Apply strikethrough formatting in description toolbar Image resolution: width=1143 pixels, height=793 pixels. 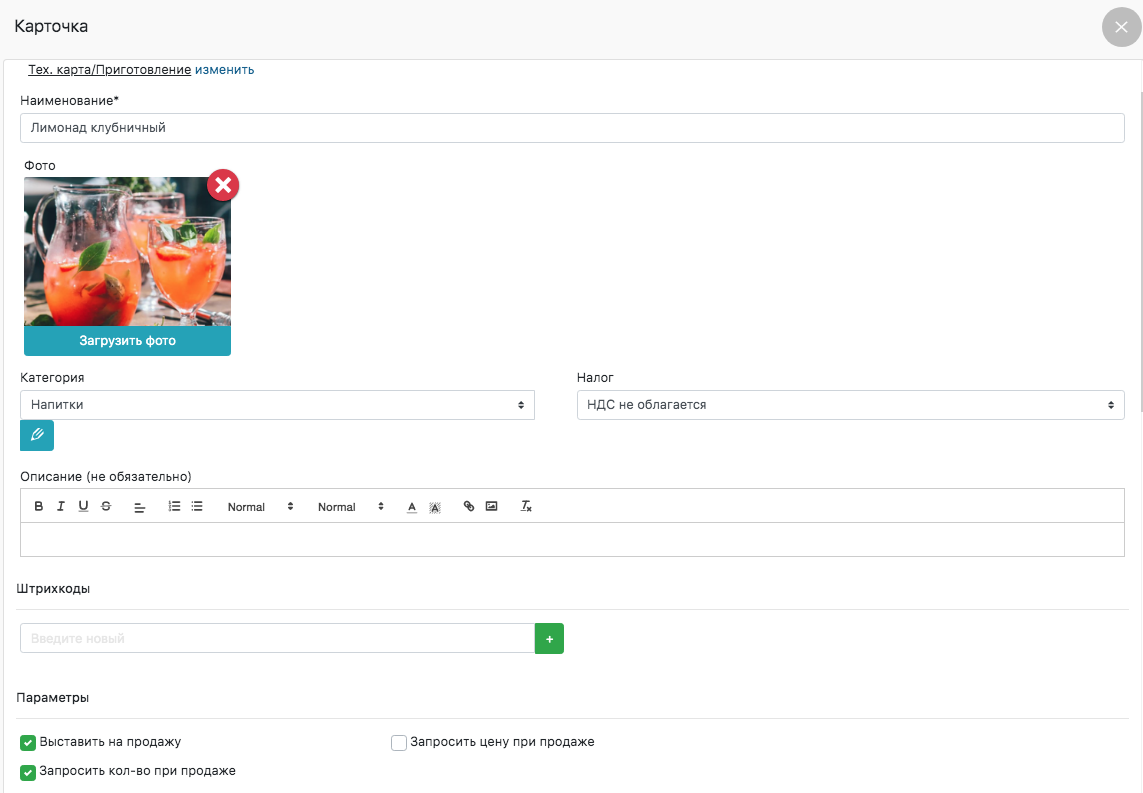[x=106, y=507]
